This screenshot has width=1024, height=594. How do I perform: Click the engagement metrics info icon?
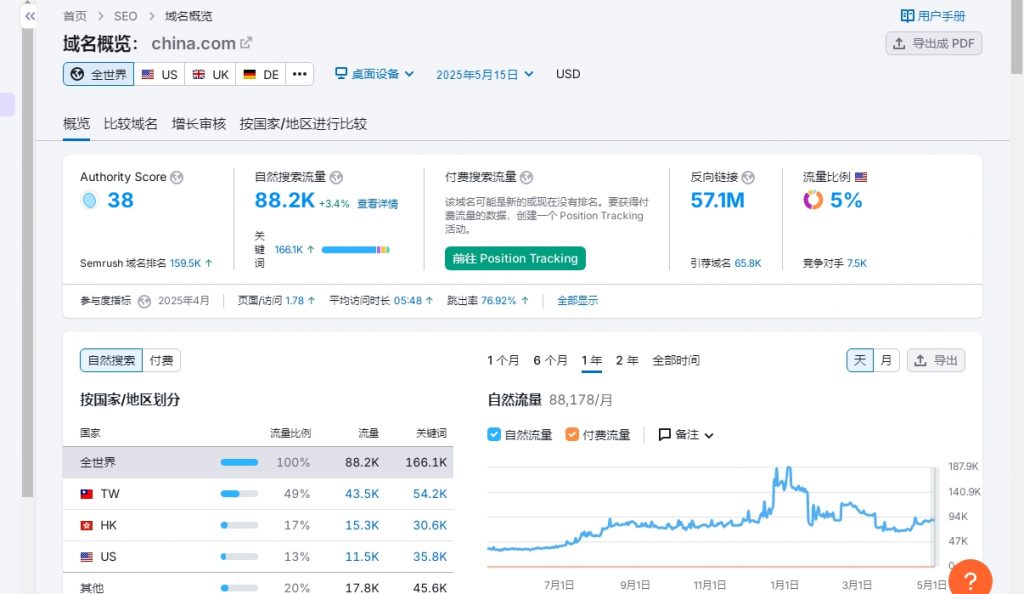(x=144, y=301)
